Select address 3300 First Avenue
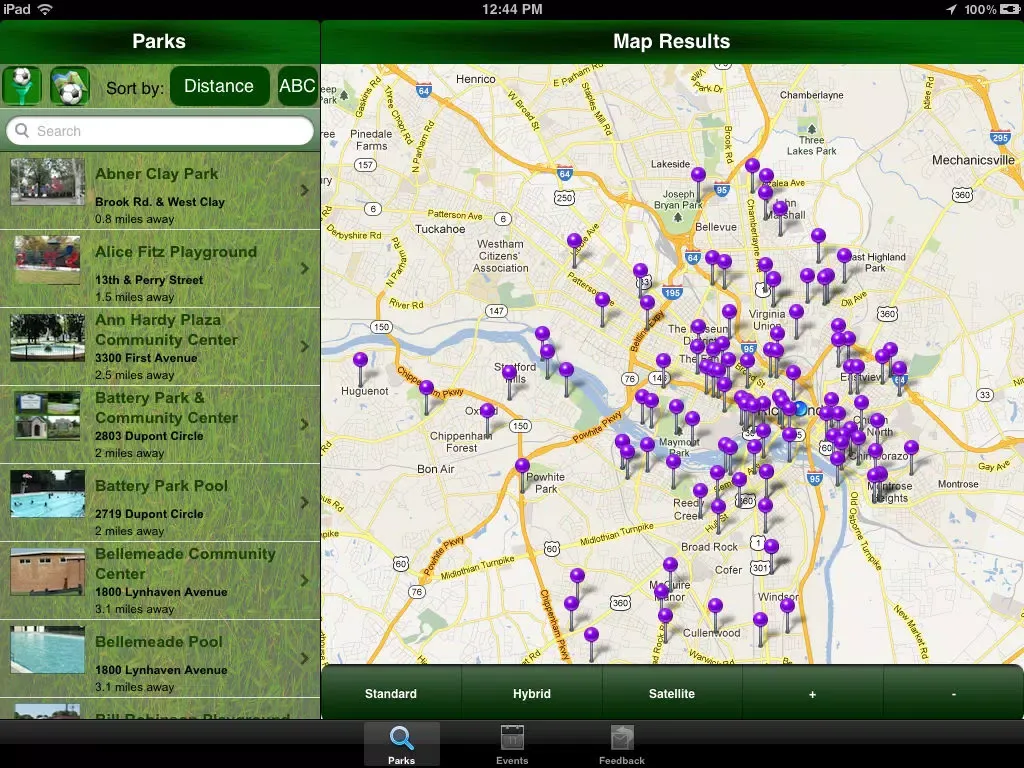This screenshot has height=768, width=1024. [146, 358]
